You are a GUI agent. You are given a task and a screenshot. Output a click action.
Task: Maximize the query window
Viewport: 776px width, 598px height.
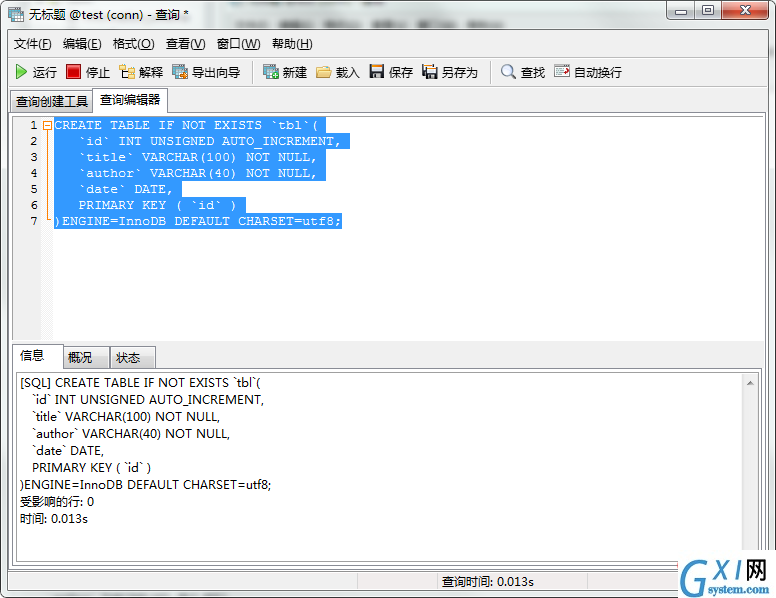(708, 11)
